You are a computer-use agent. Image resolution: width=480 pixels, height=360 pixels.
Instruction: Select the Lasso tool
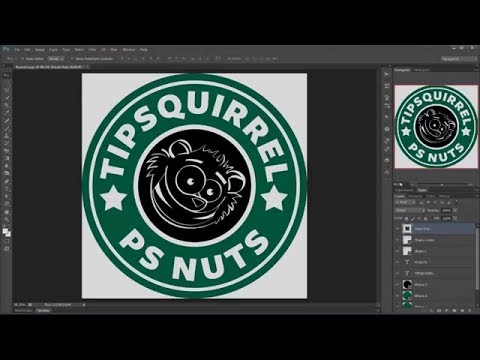coord(6,90)
